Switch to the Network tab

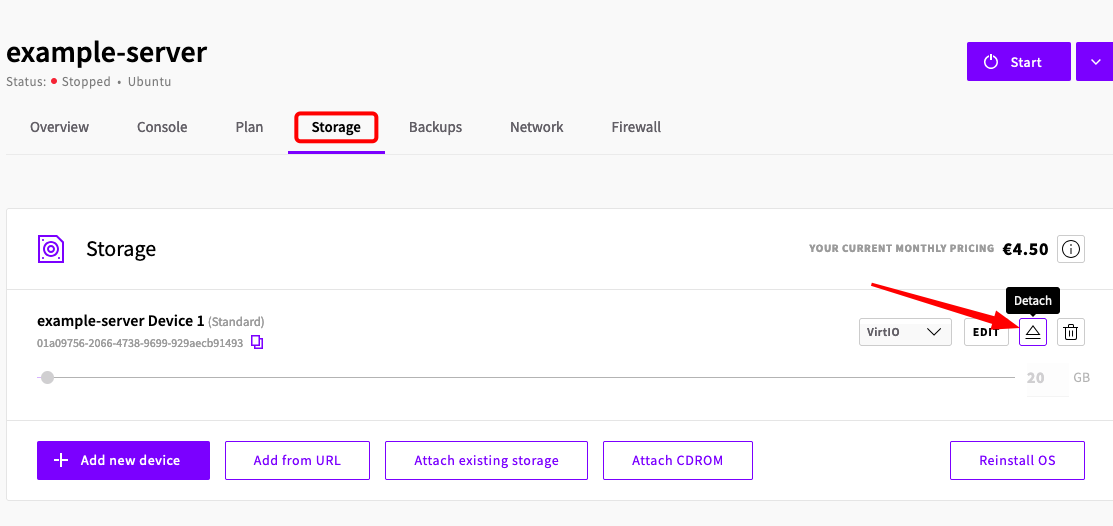(537, 127)
